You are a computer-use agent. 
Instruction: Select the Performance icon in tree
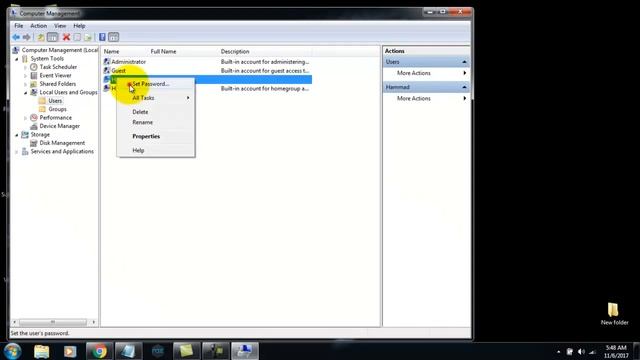34,118
